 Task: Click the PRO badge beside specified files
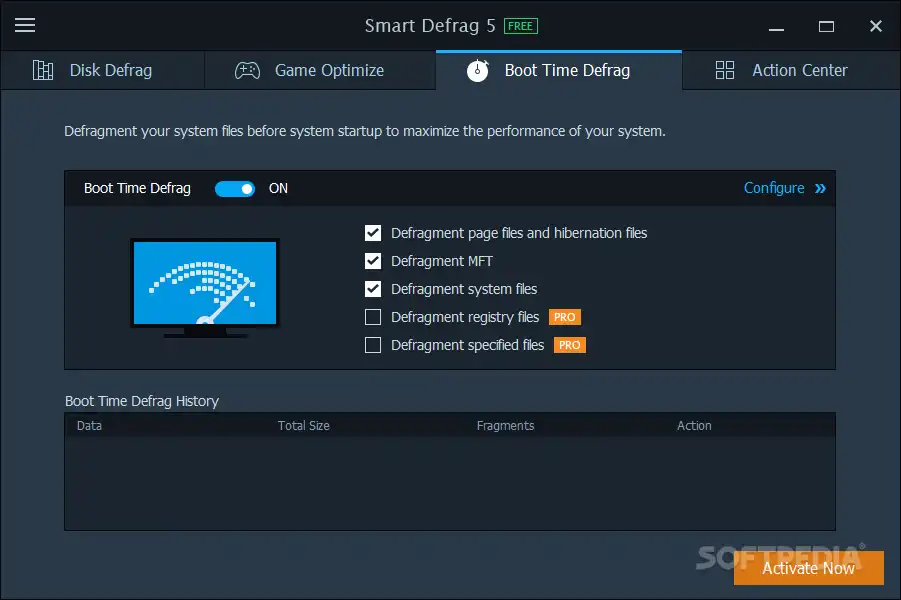click(570, 345)
